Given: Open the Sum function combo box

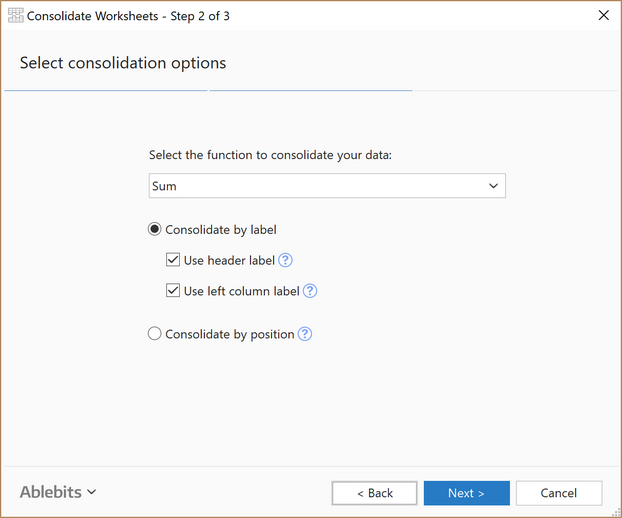Looking at the screenshot, I should [327, 186].
